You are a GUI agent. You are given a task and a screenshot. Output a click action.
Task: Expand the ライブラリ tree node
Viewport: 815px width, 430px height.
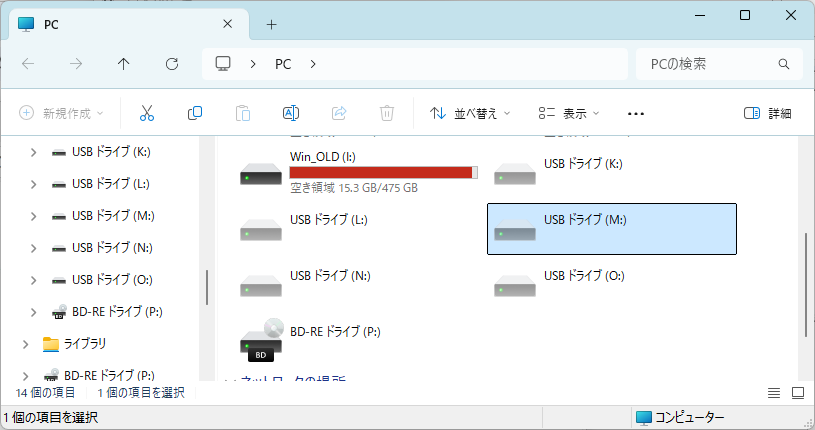coord(25,344)
